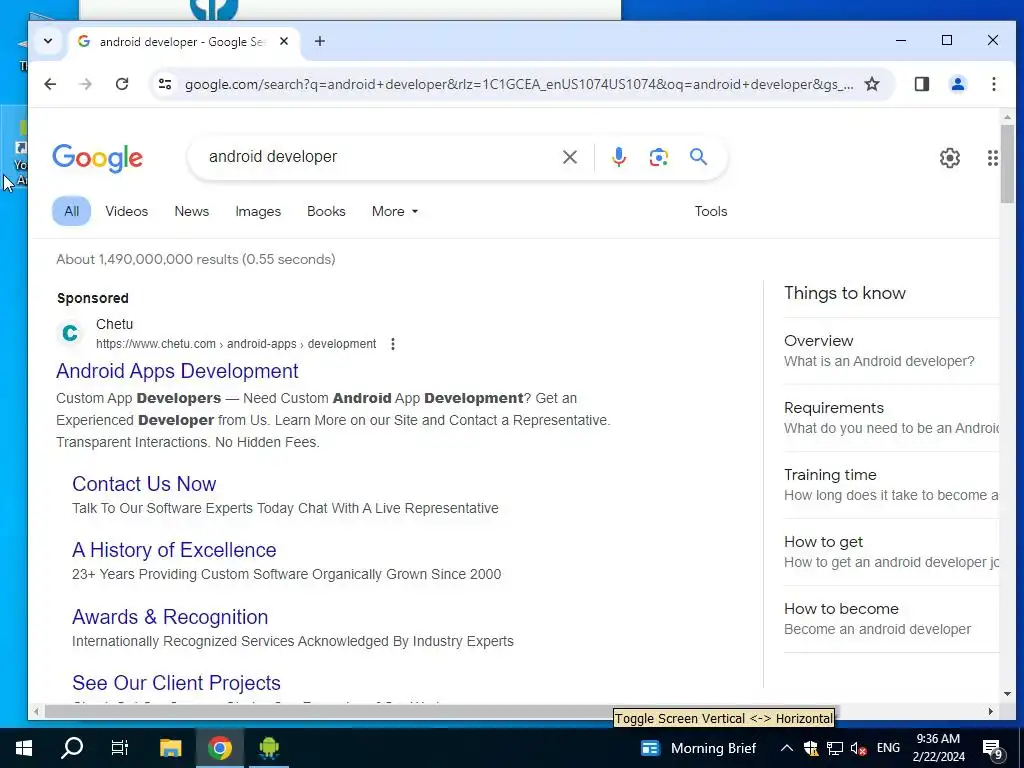
Task: Open Google quick settings gear
Action: point(950,157)
